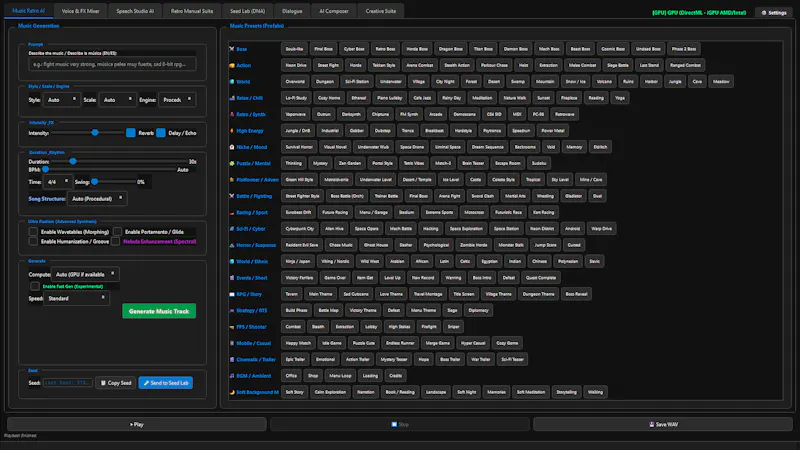Open the Style dropdown
800x450 pixels.
pos(61,100)
